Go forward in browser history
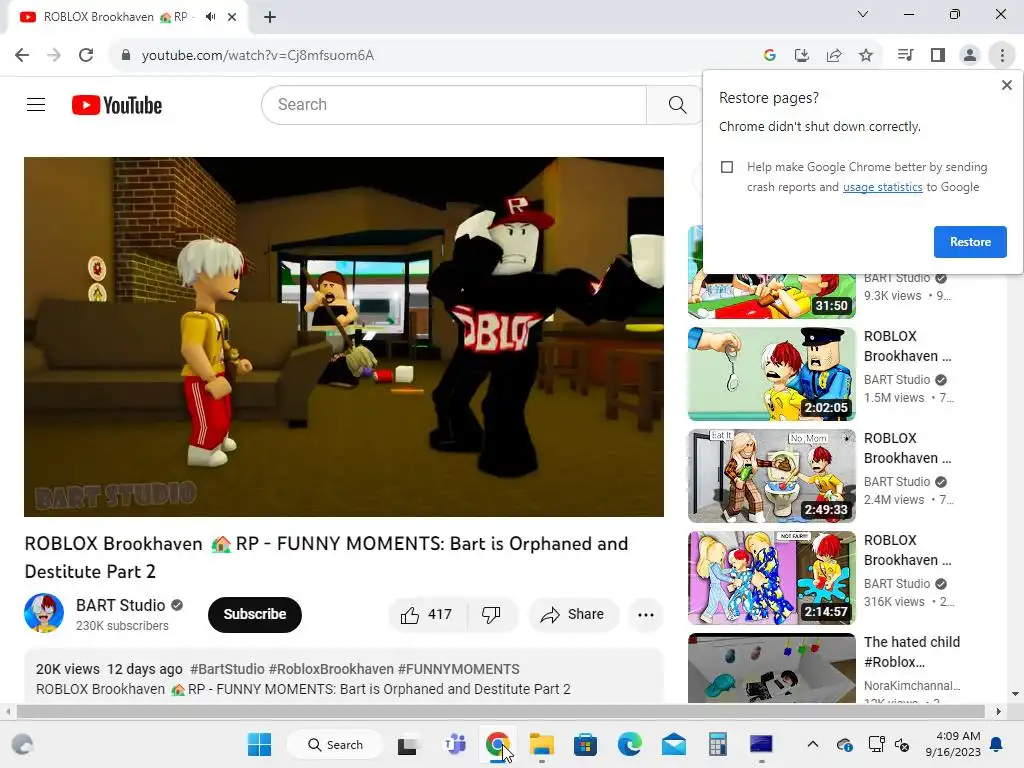This screenshot has height=768, width=1024. tap(54, 55)
